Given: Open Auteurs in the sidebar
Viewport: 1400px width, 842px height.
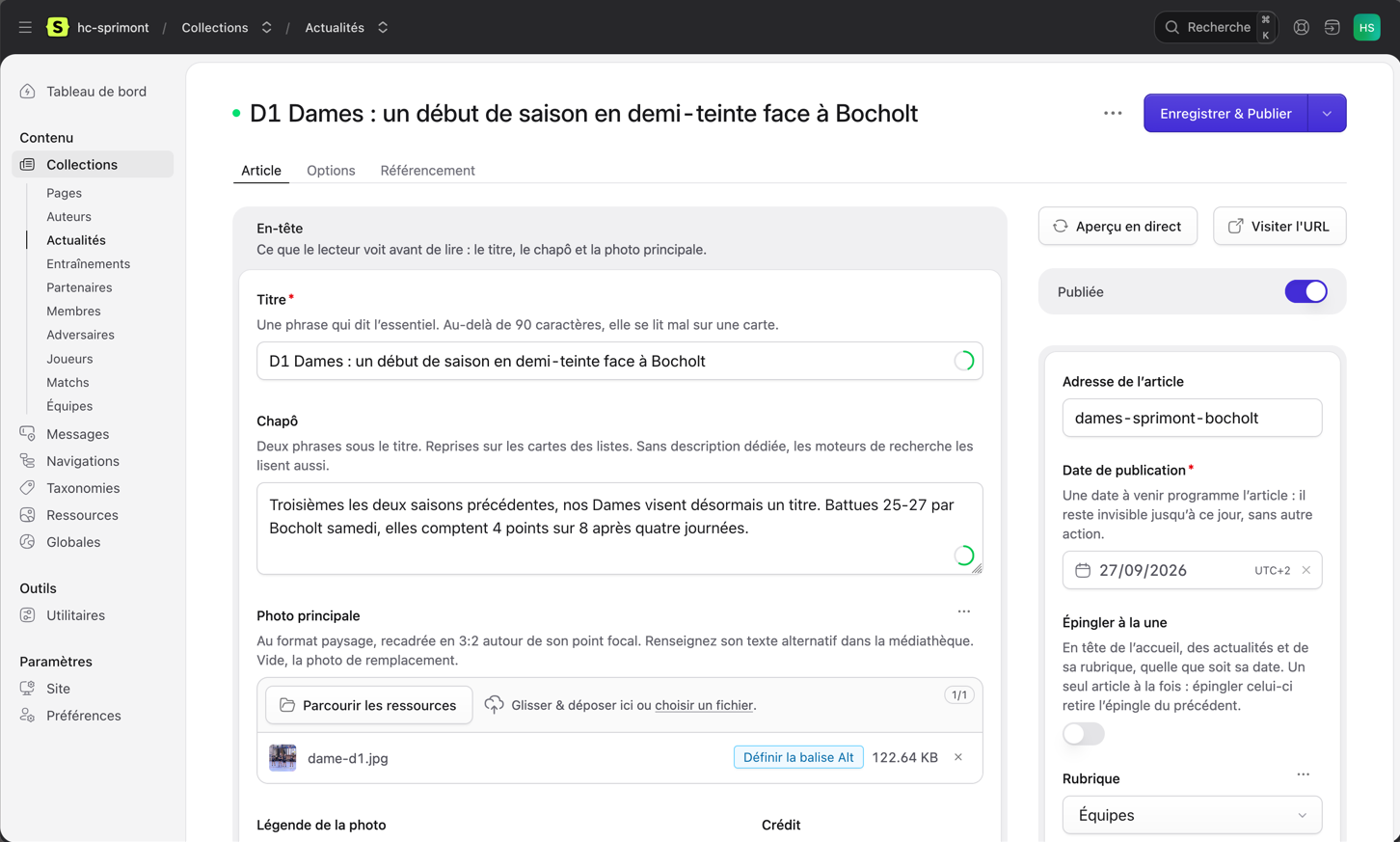Looking at the screenshot, I should click(68, 217).
